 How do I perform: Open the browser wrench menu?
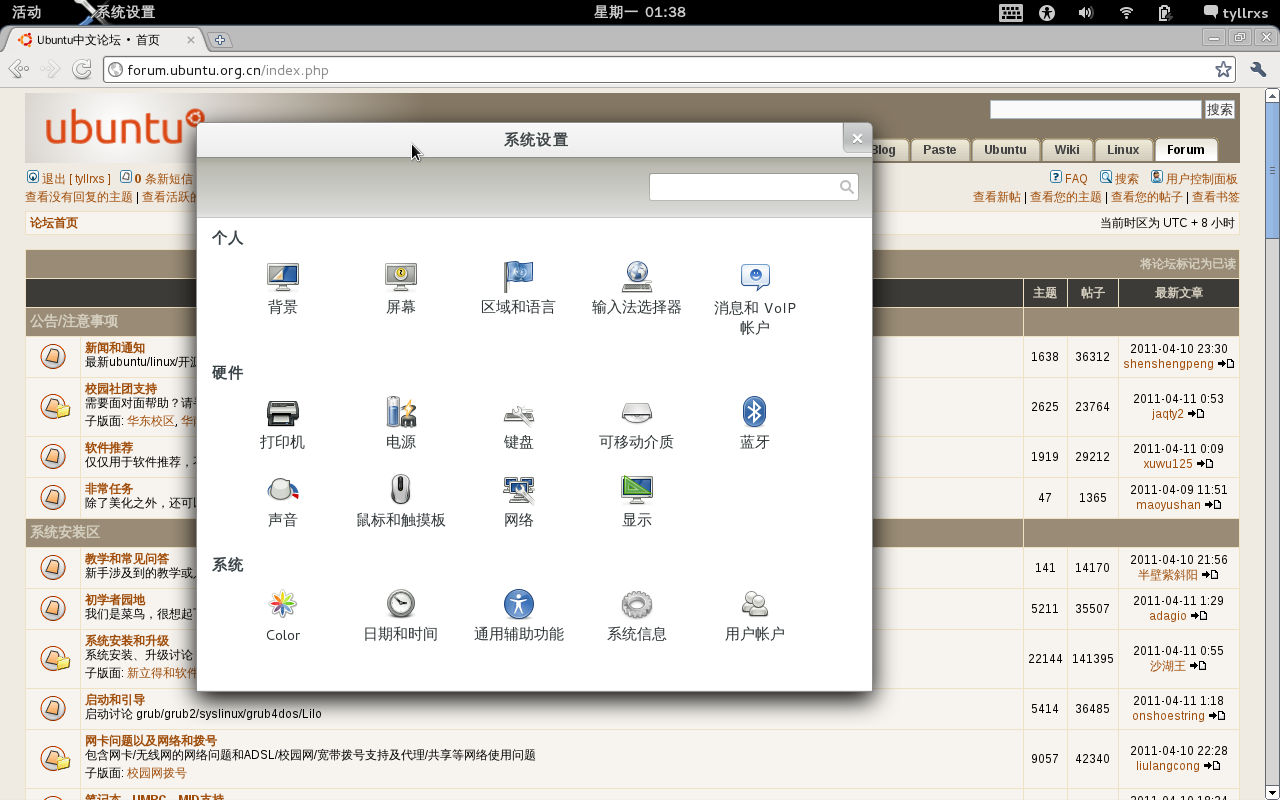coord(1258,69)
